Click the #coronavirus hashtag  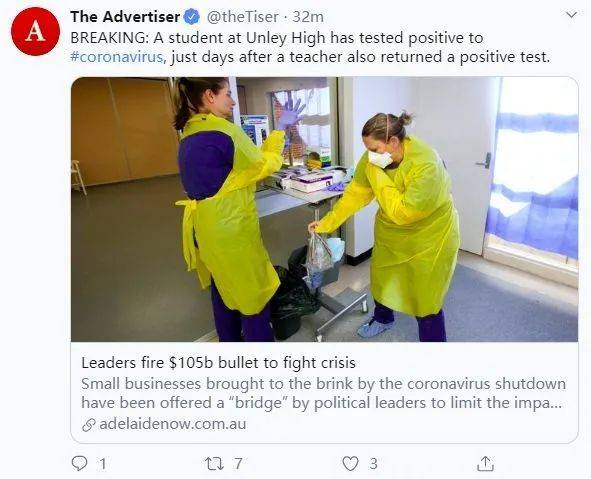[x=117, y=57]
